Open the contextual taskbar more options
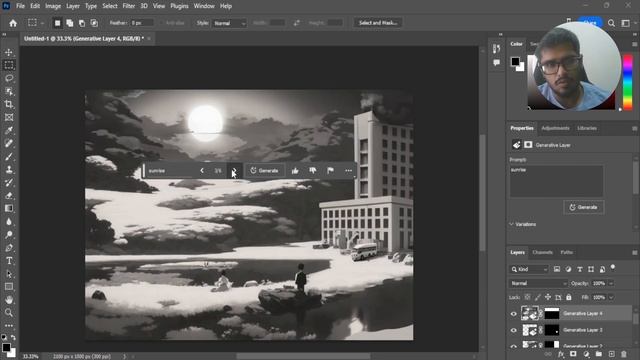This screenshot has height=360, width=640. pyautogui.click(x=348, y=171)
